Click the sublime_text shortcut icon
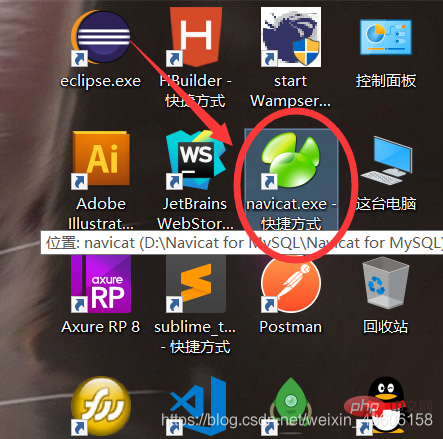 click(196, 283)
